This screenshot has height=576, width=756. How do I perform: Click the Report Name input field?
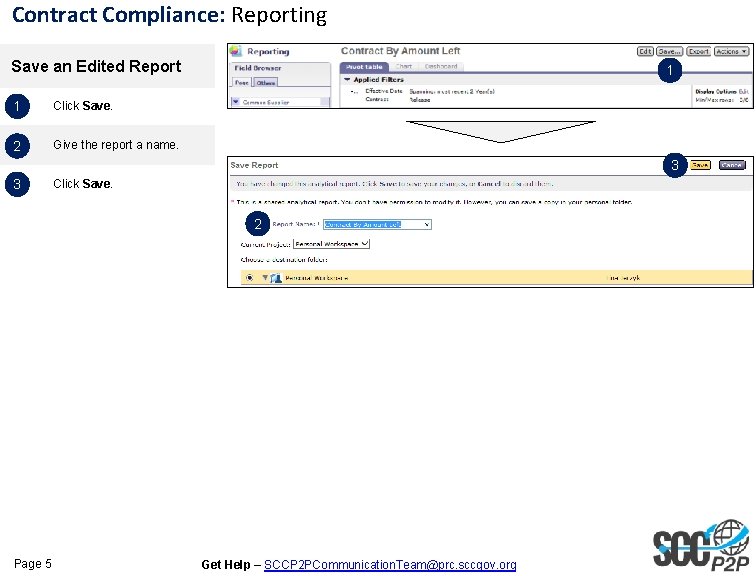[x=377, y=224]
